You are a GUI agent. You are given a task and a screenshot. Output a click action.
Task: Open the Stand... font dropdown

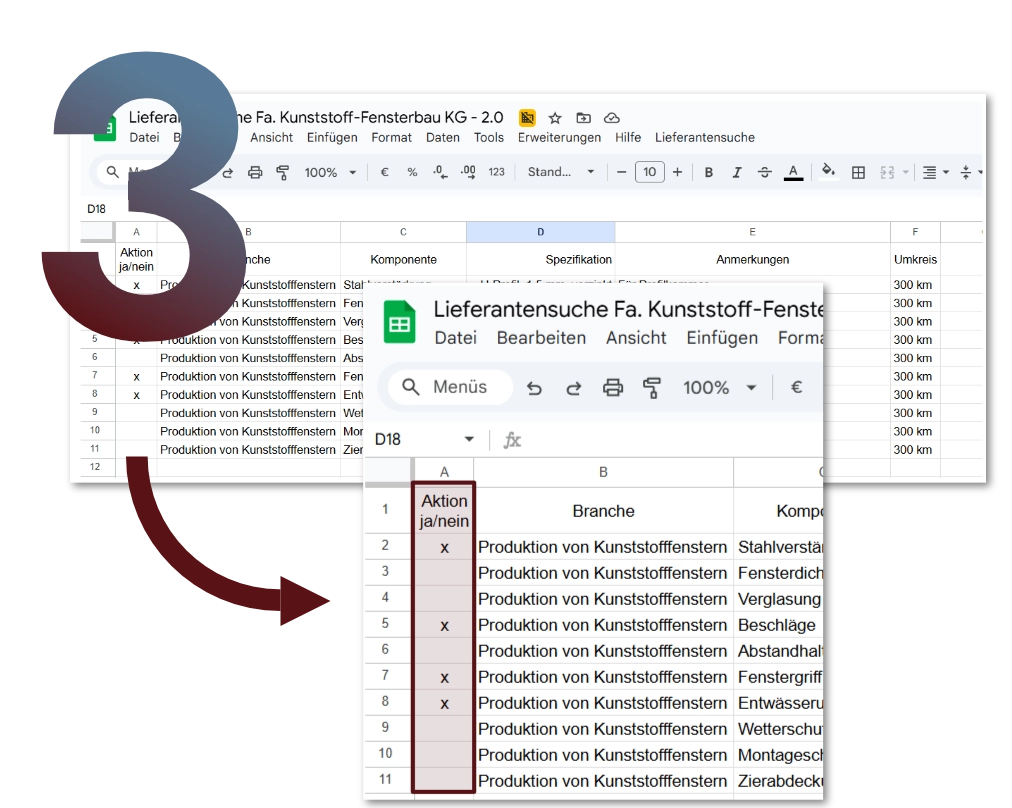[x=561, y=172]
